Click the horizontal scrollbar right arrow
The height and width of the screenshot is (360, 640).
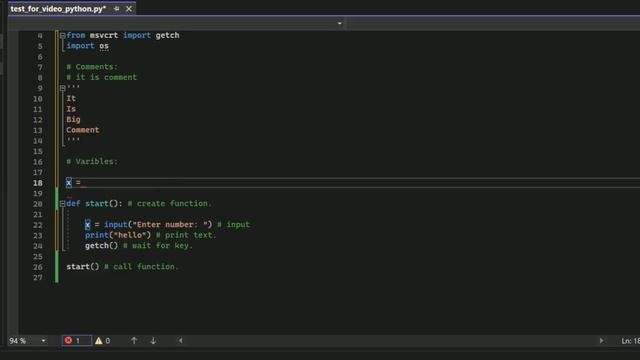[601, 340]
